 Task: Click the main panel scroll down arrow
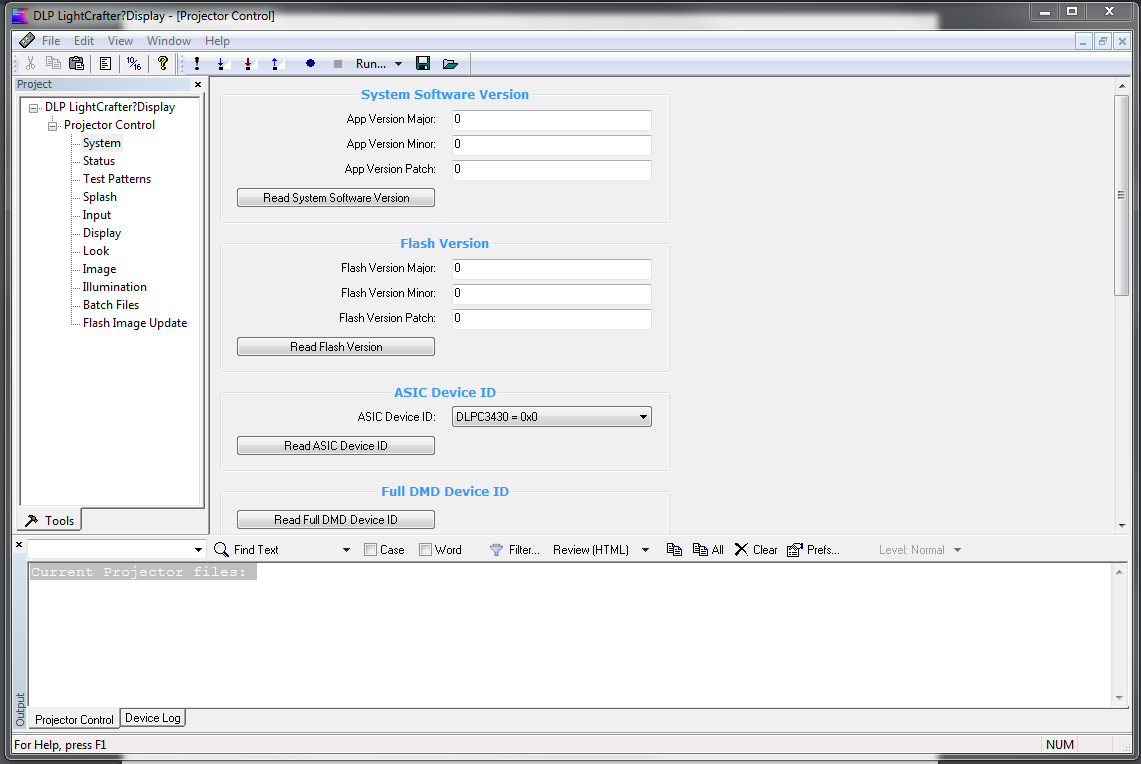click(1121, 525)
